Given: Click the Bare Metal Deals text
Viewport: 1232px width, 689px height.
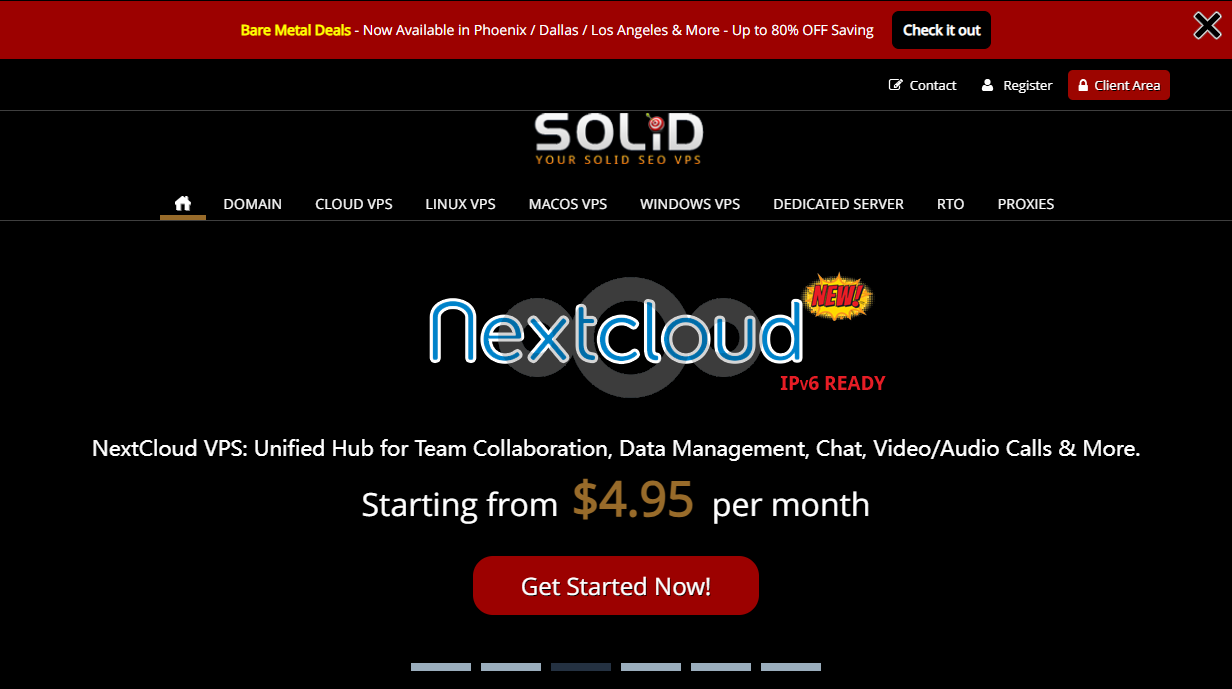Looking at the screenshot, I should [x=296, y=30].
